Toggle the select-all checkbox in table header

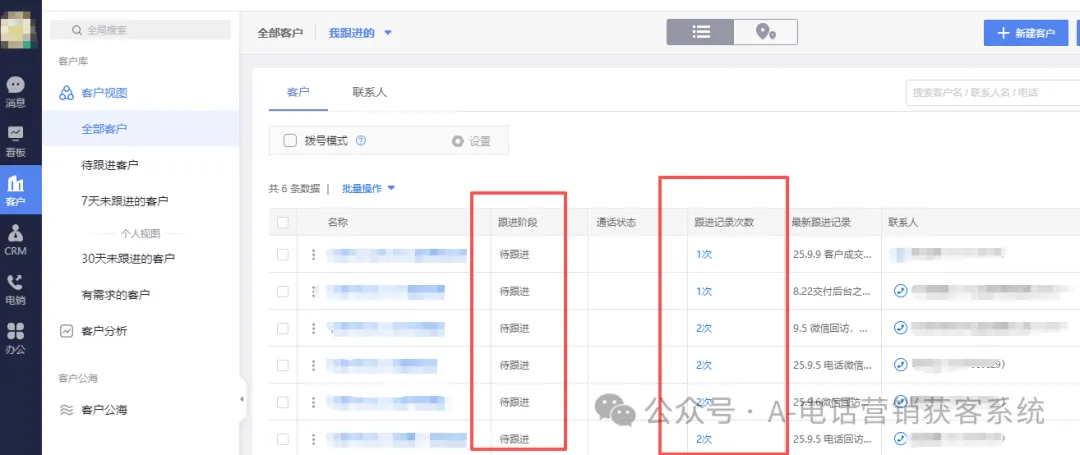pos(282,222)
